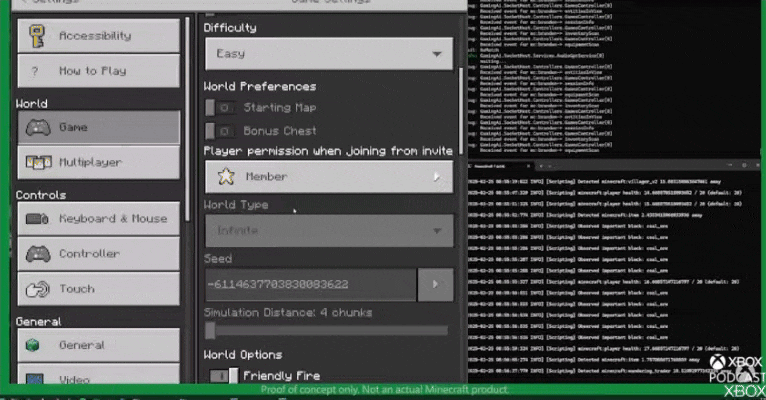Click the Multiplayer icon in sidebar
Viewport: 766px width, 400px height.
click(x=39, y=162)
